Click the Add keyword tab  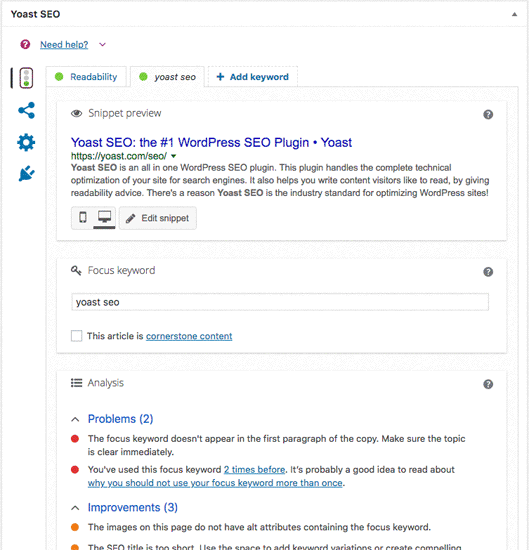[253, 76]
